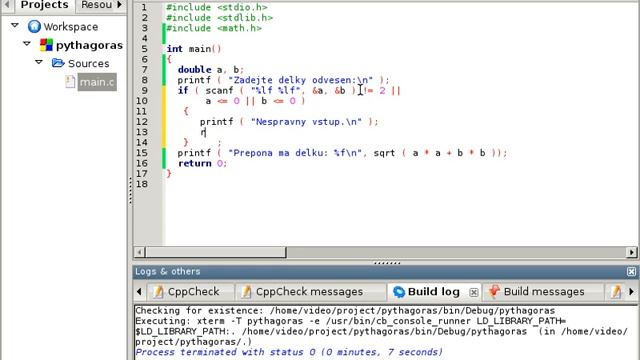Show more log tabs with right arrow
Image resolution: width=640 pixels, height=360 pixels.
coord(631,291)
